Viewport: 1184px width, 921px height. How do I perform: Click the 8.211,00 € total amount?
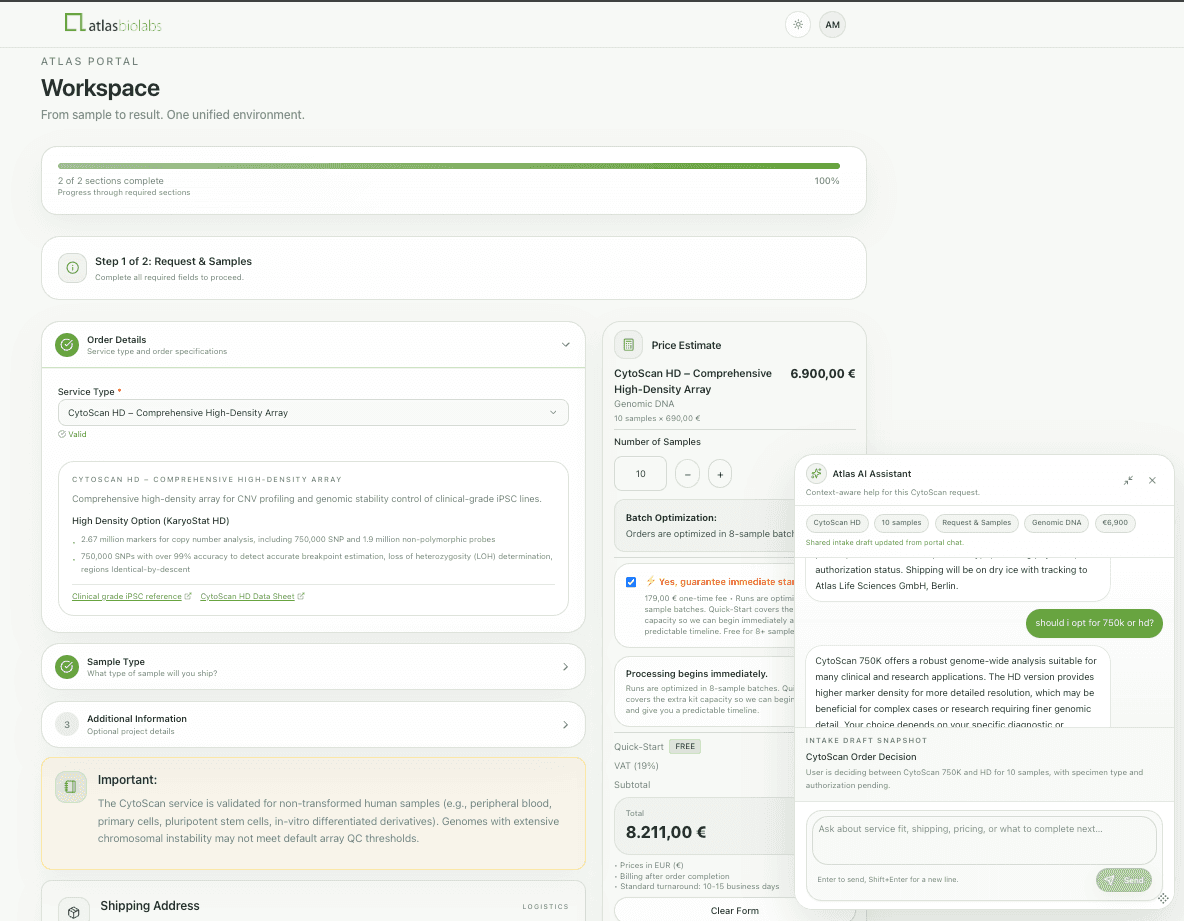pyautogui.click(x=666, y=833)
